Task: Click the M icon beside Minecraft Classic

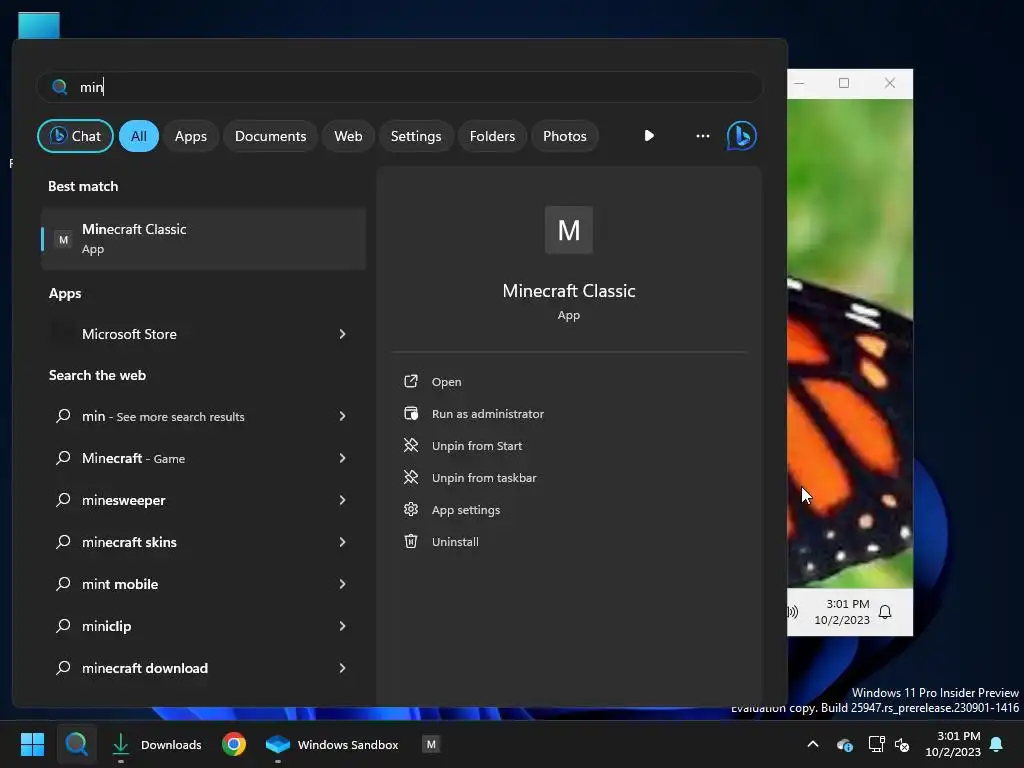Action: [63, 240]
